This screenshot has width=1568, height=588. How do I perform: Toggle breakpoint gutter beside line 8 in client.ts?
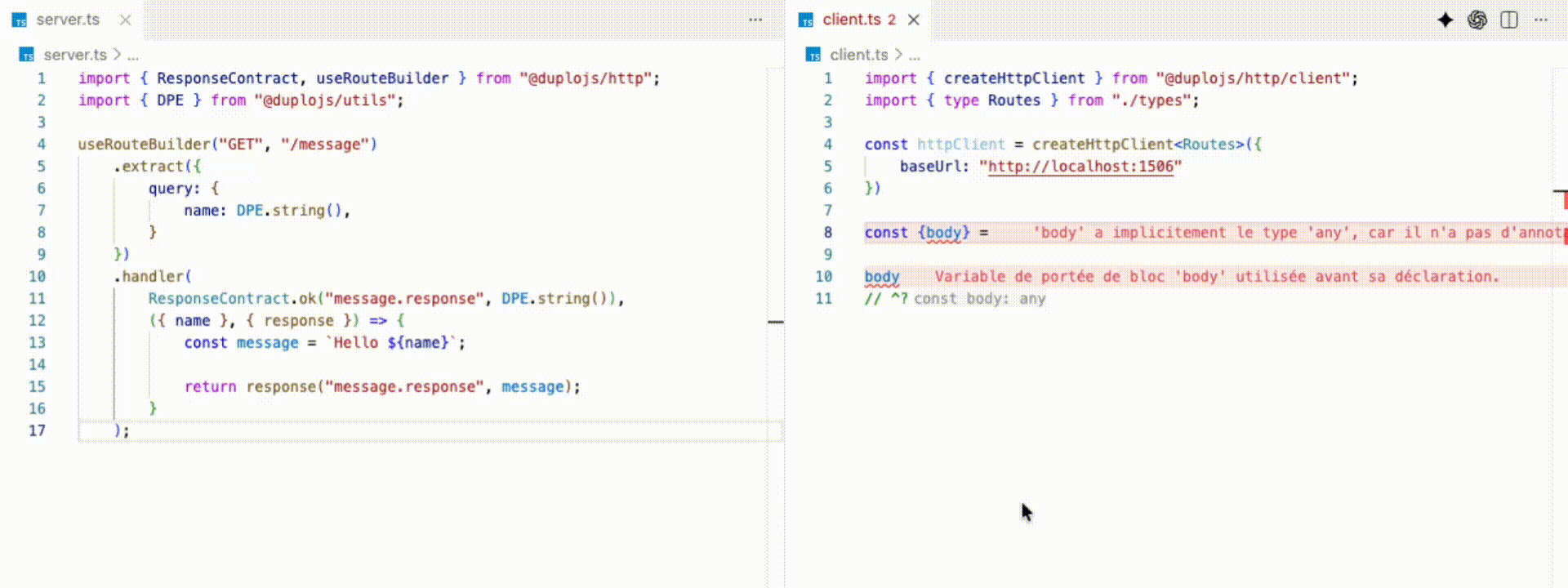point(802,233)
